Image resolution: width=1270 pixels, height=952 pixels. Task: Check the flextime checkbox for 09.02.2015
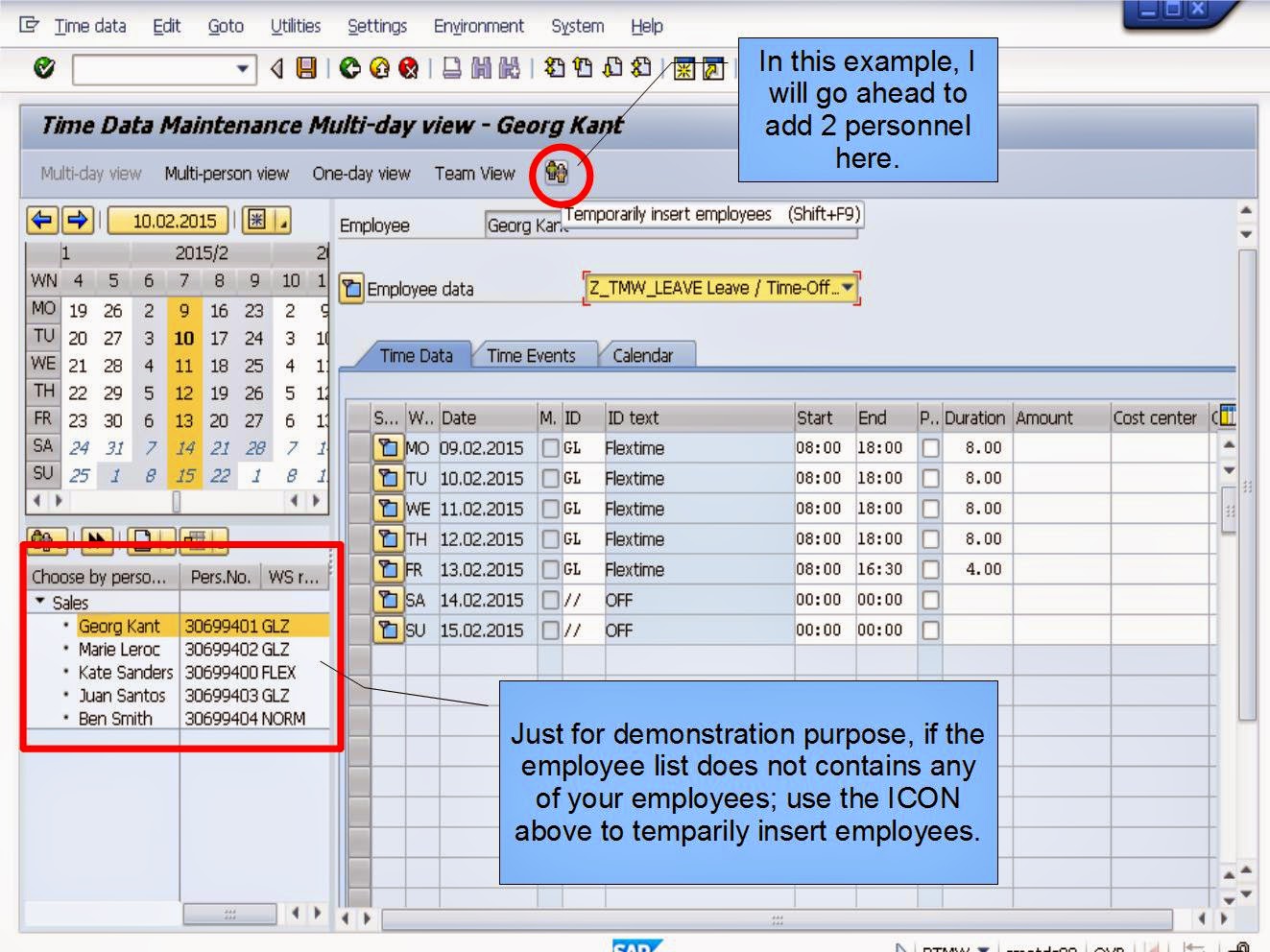click(x=548, y=447)
